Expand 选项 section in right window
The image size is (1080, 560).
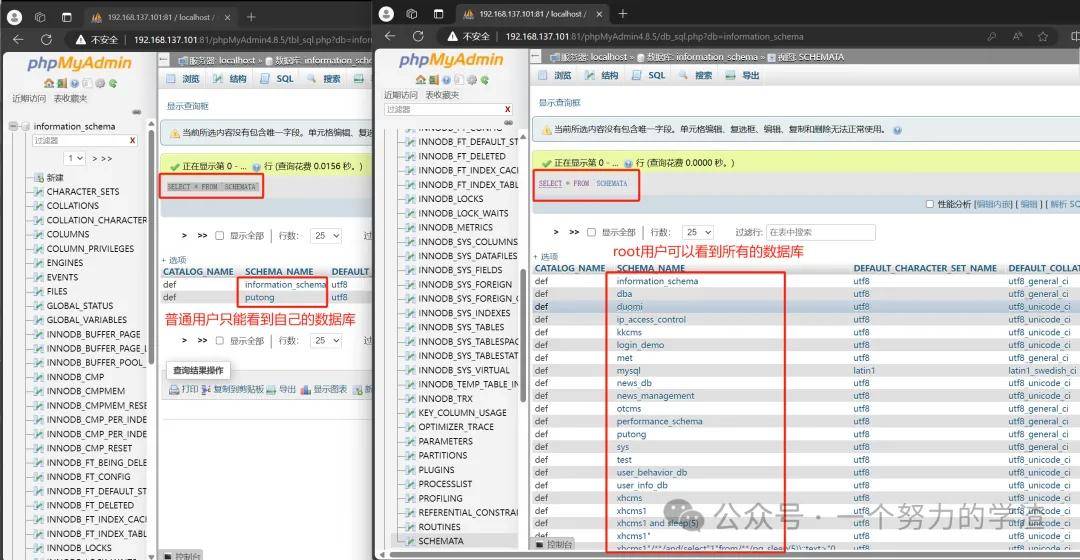pos(546,256)
